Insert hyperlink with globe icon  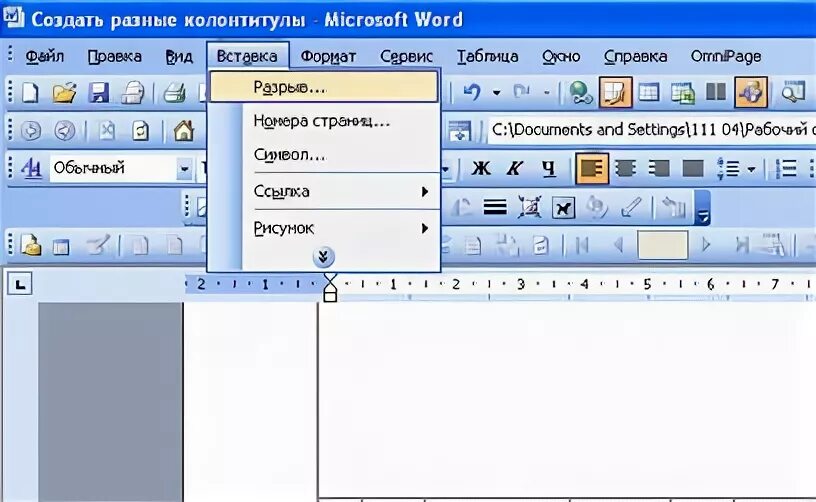click(580, 93)
